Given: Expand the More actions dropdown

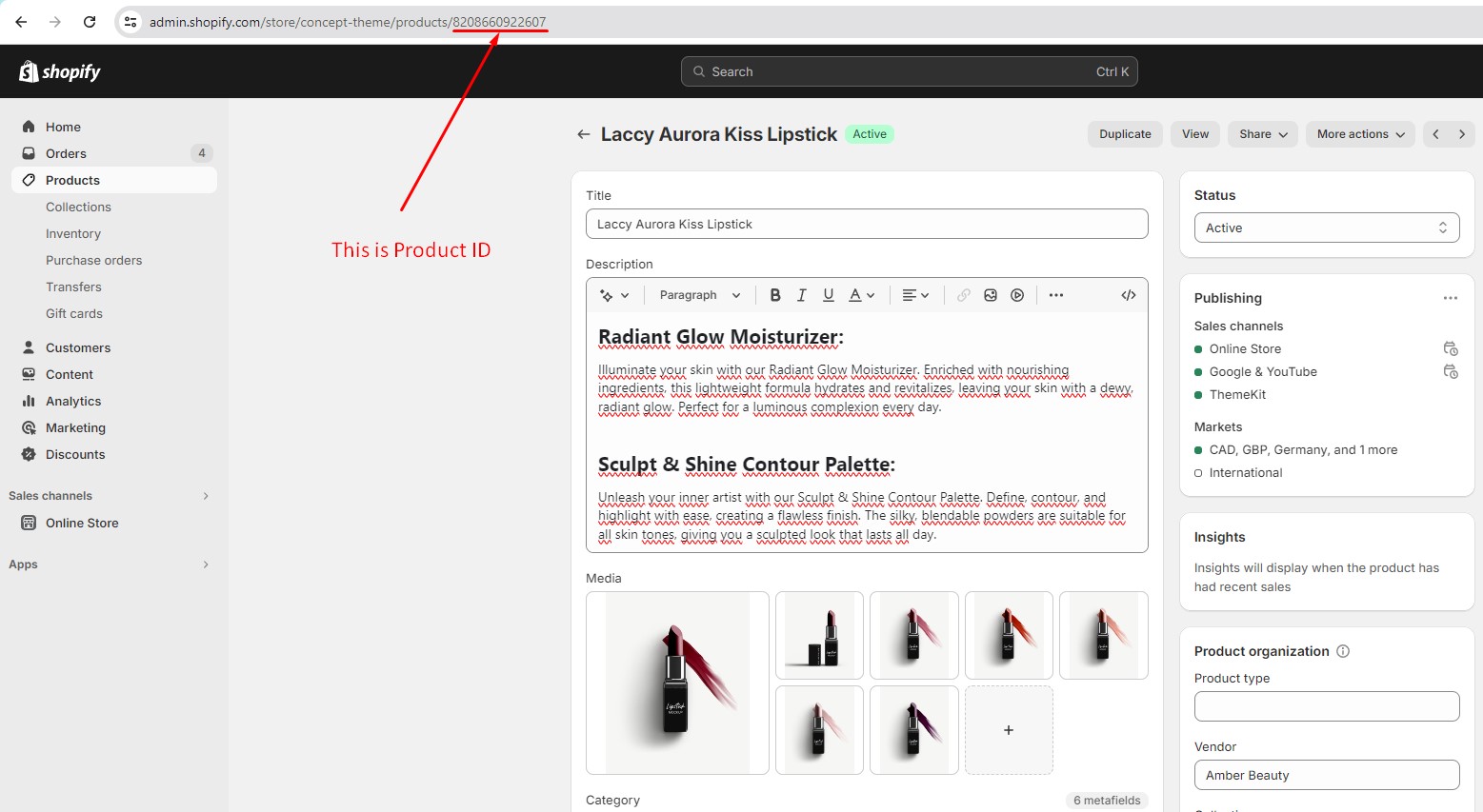Looking at the screenshot, I should pyautogui.click(x=1360, y=134).
